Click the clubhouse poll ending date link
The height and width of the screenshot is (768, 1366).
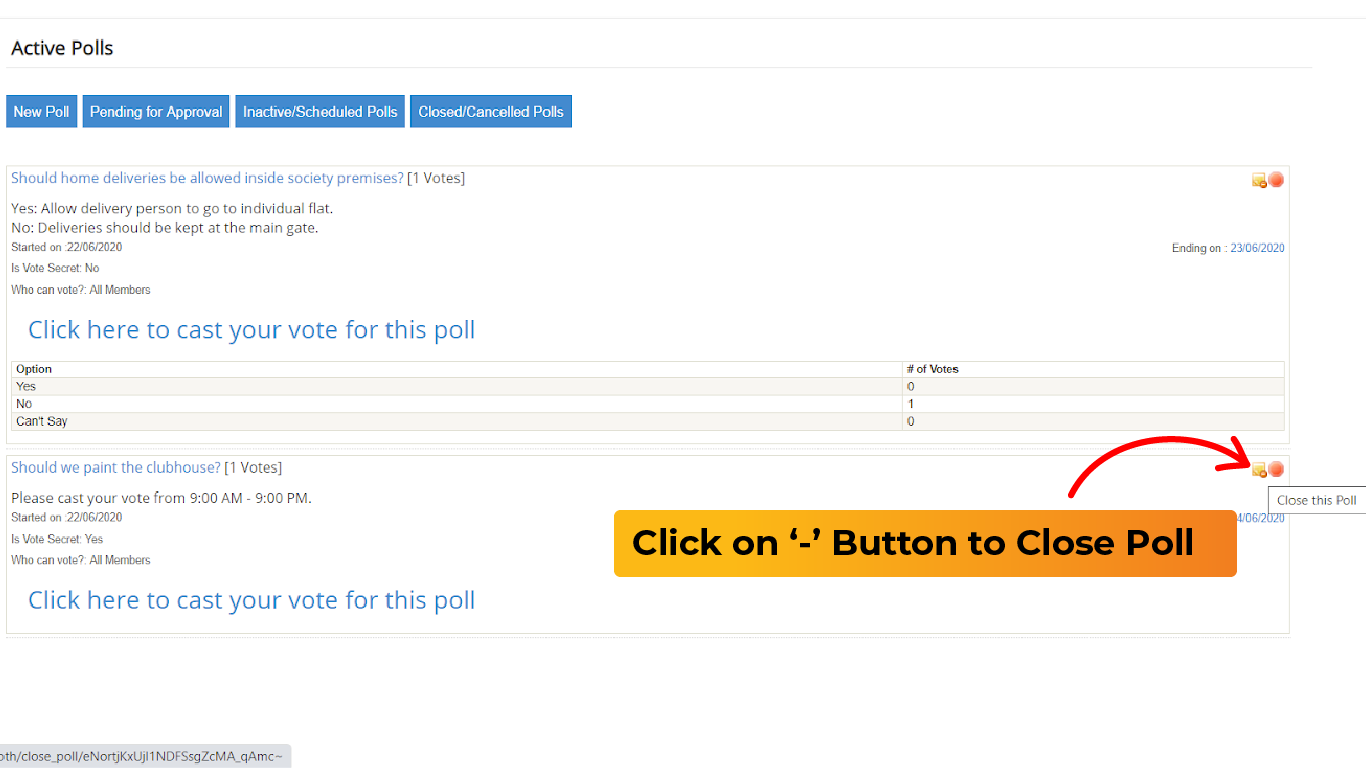[x=1261, y=518]
